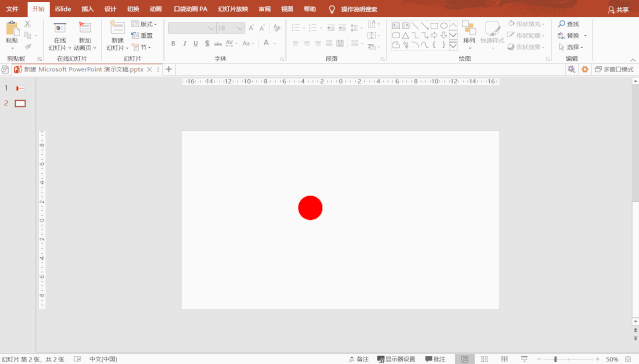Start Slide Show view from status bar

point(524,359)
